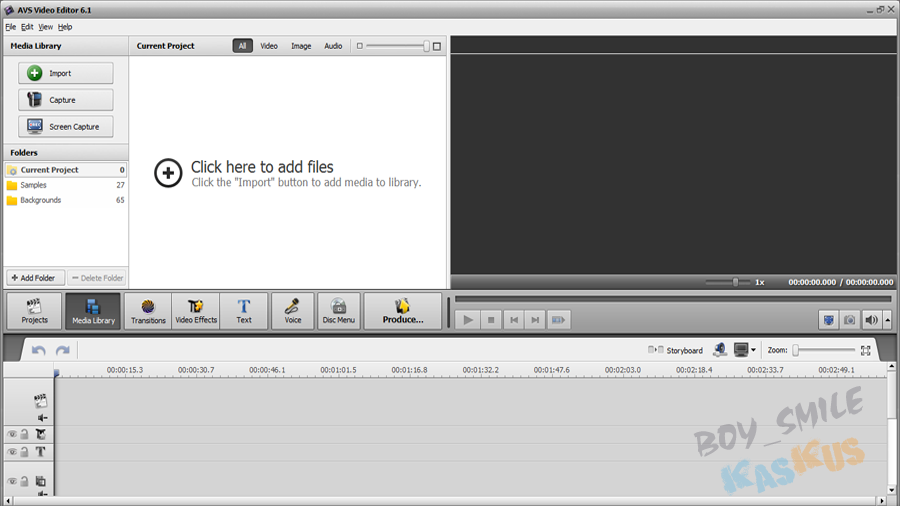Adjust the timeline Zoom slider
900x506 pixels.
click(824, 350)
